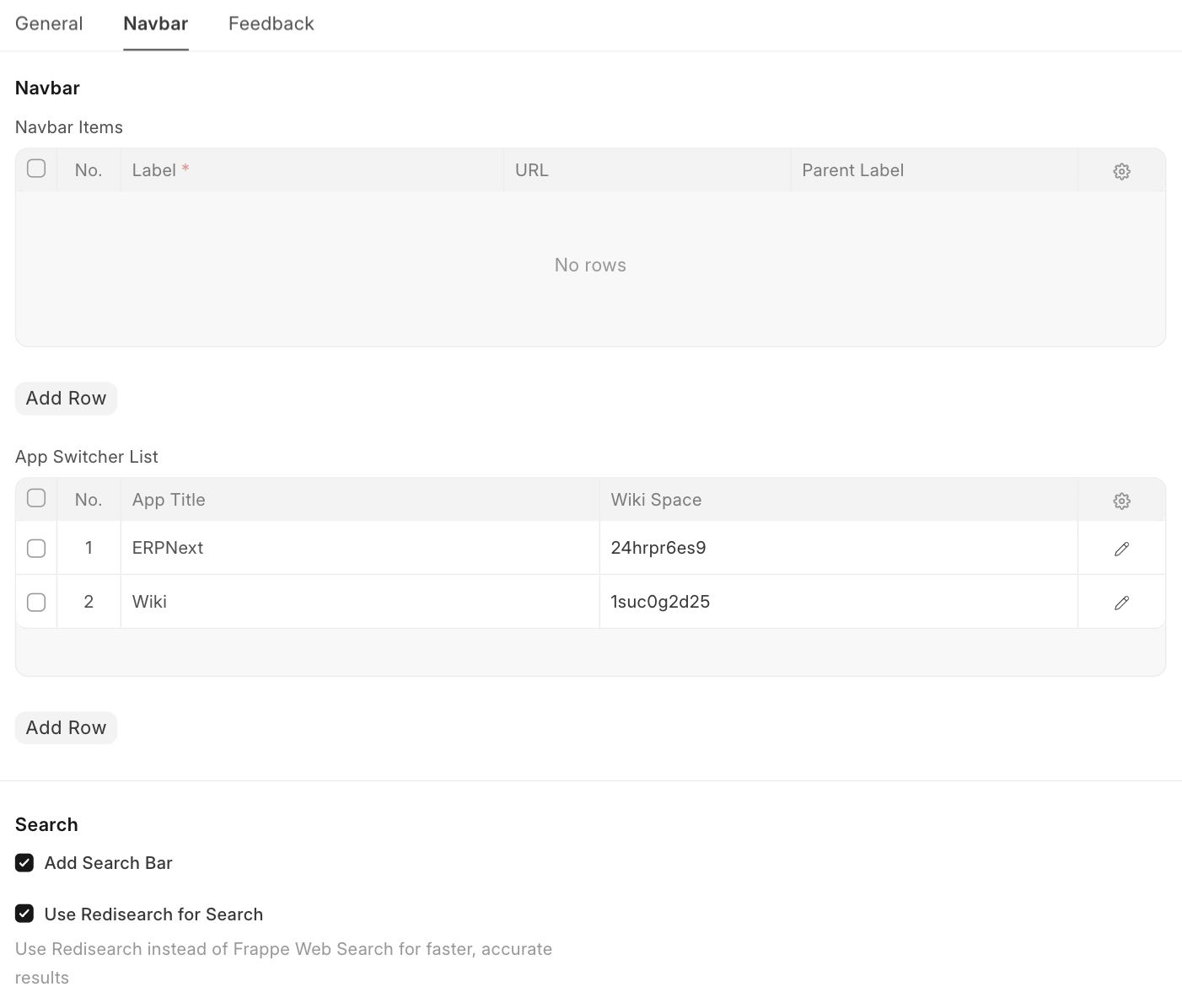Edit the ERPNext row with pencil icon

pos(1121,549)
